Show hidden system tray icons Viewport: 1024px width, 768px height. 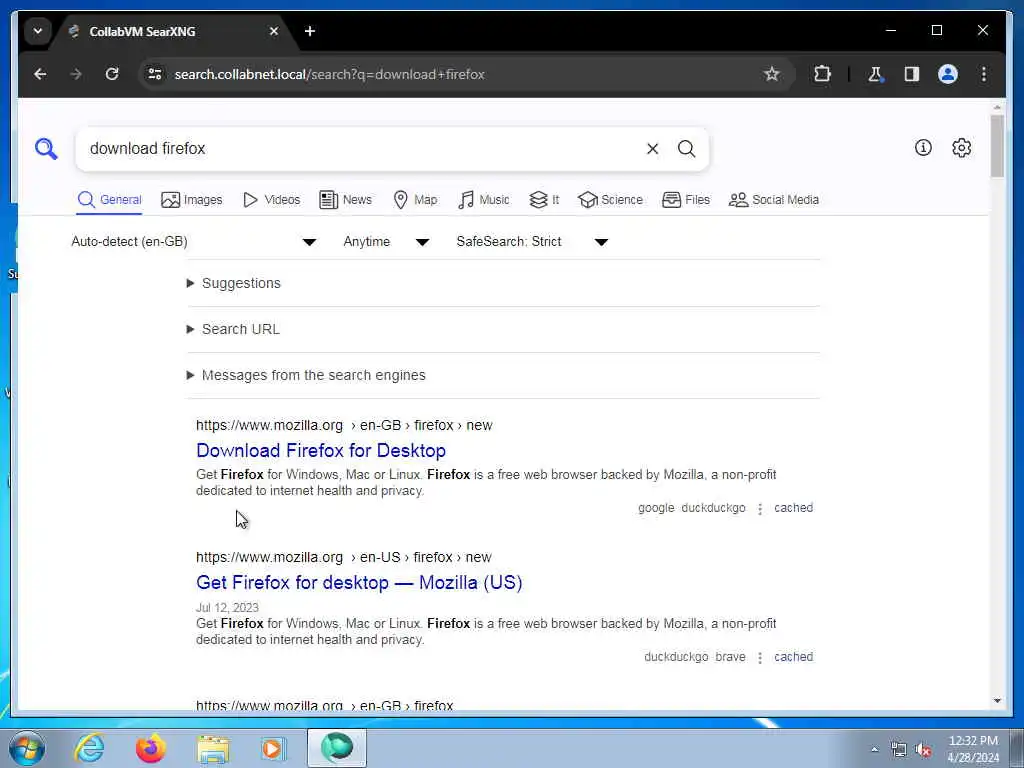[x=874, y=750]
